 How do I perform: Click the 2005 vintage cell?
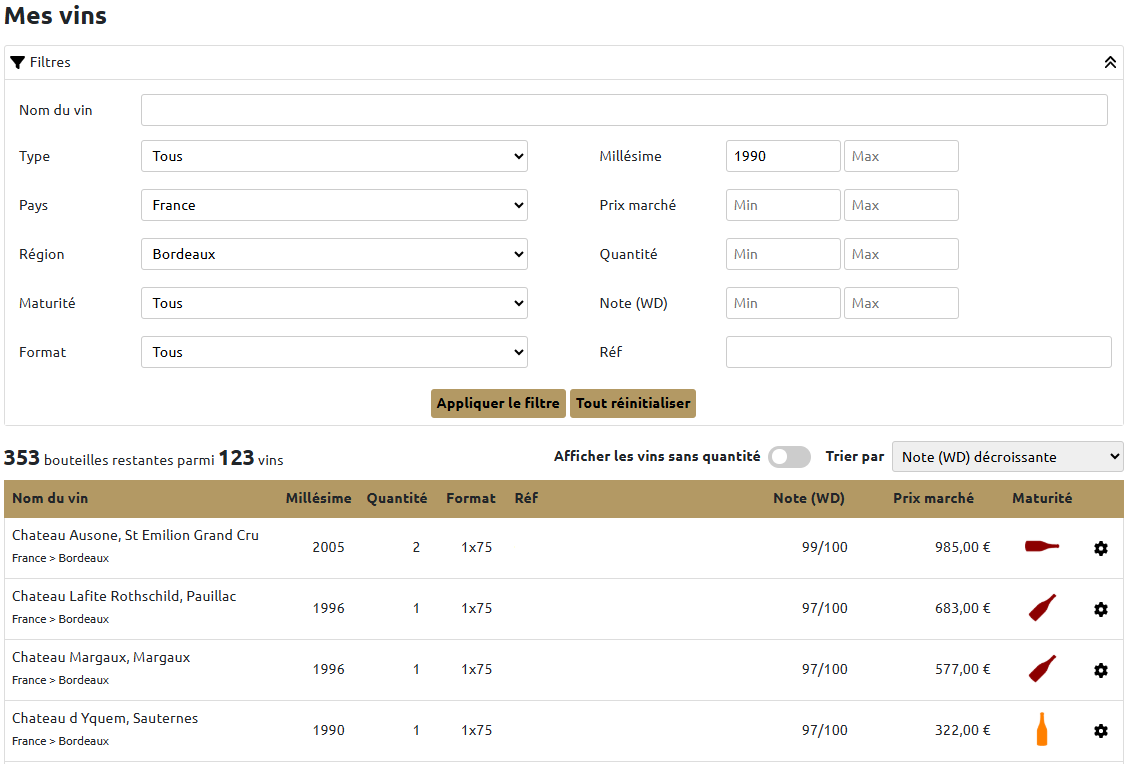pos(328,547)
